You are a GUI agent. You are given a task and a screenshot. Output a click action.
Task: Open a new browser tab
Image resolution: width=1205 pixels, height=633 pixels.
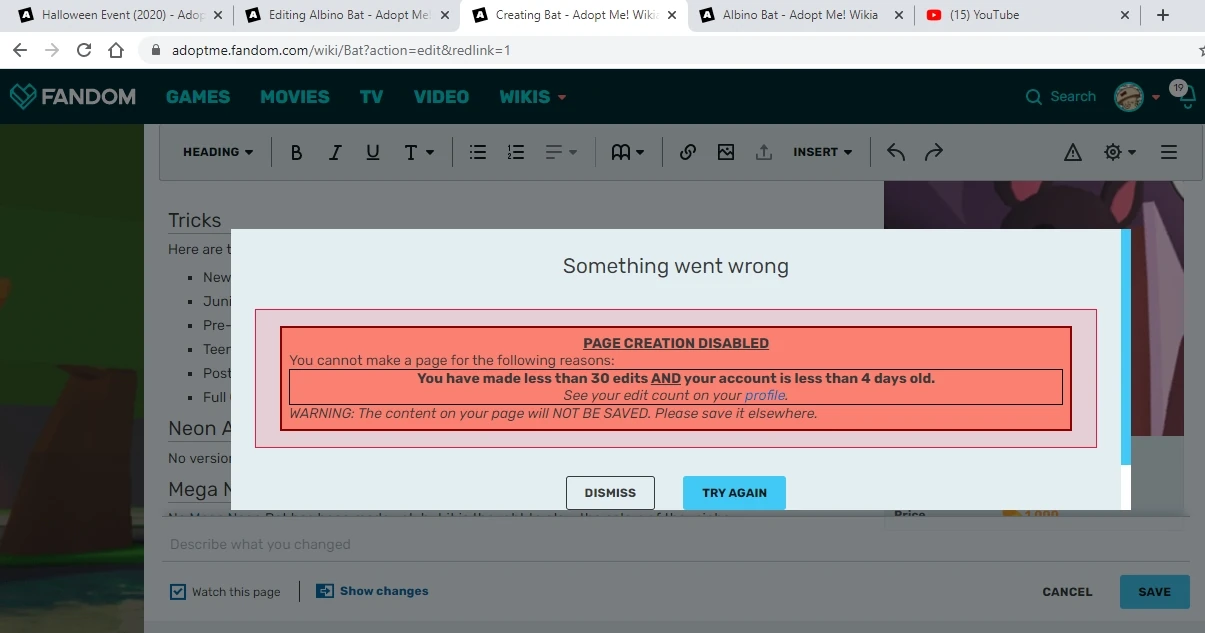1162,15
